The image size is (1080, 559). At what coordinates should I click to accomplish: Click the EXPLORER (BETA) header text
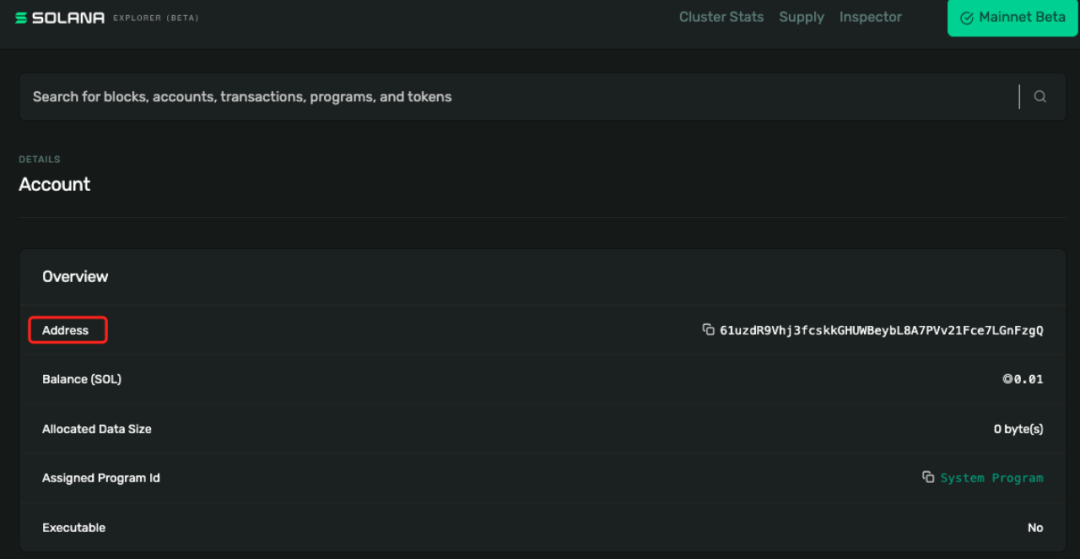point(156,19)
